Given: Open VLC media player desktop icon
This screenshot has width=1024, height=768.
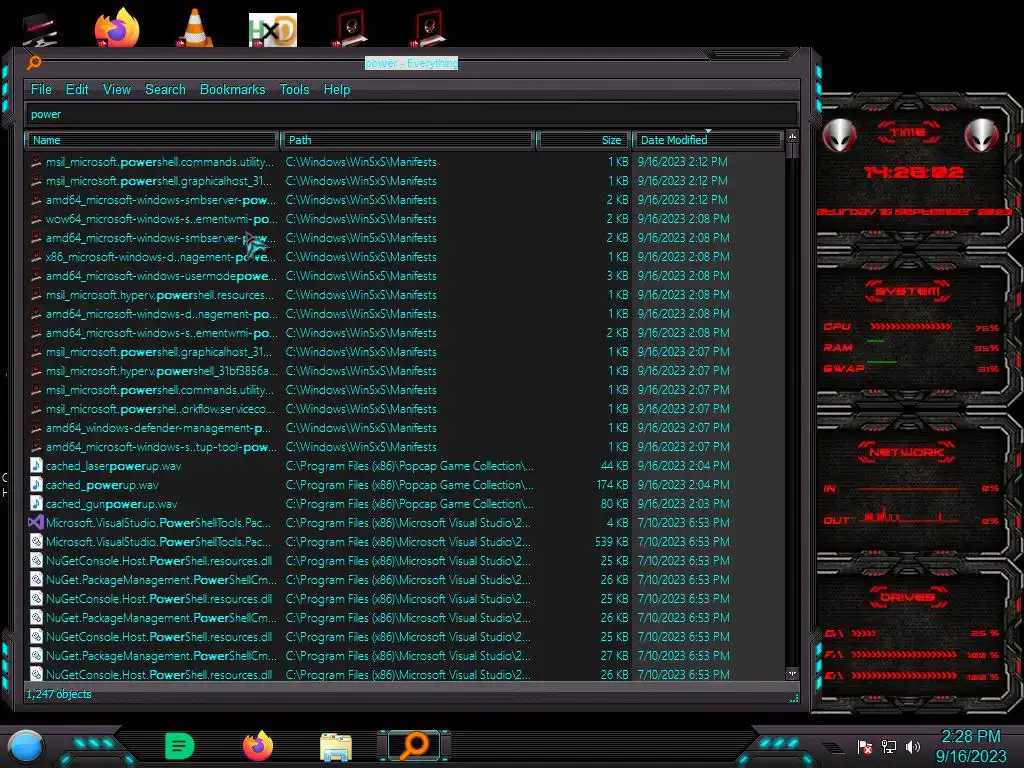Looking at the screenshot, I should (x=195, y=27).
